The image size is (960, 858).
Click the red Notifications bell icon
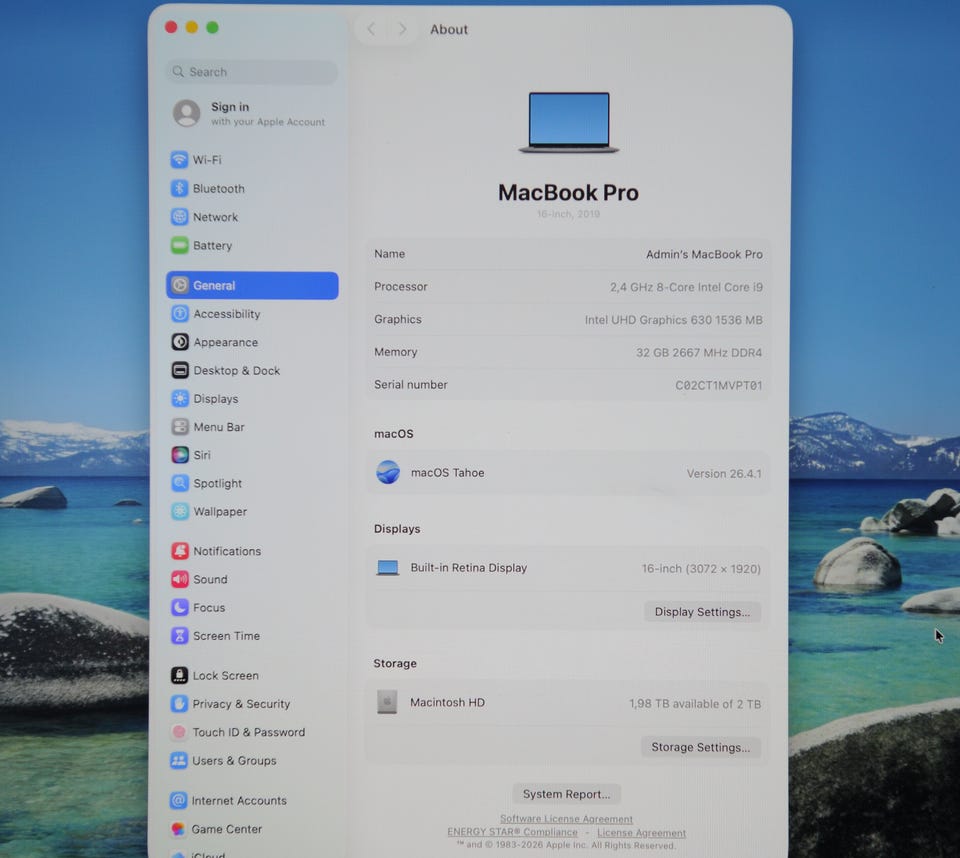pyautogui.click(x=180, y=551)
